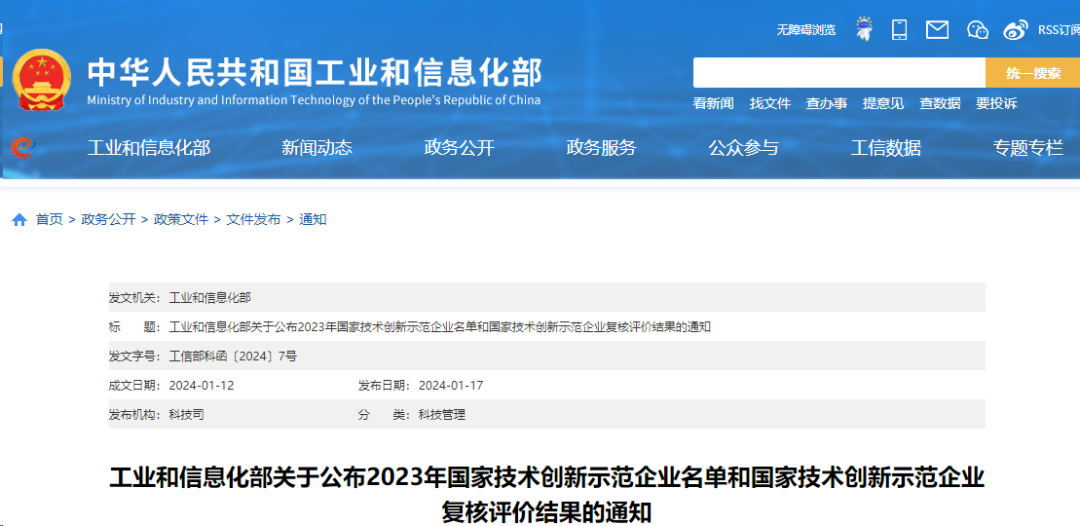Screen dimensions: 1080x526
Task: Open the WeChat icon in header
Action: pos(977,30)
